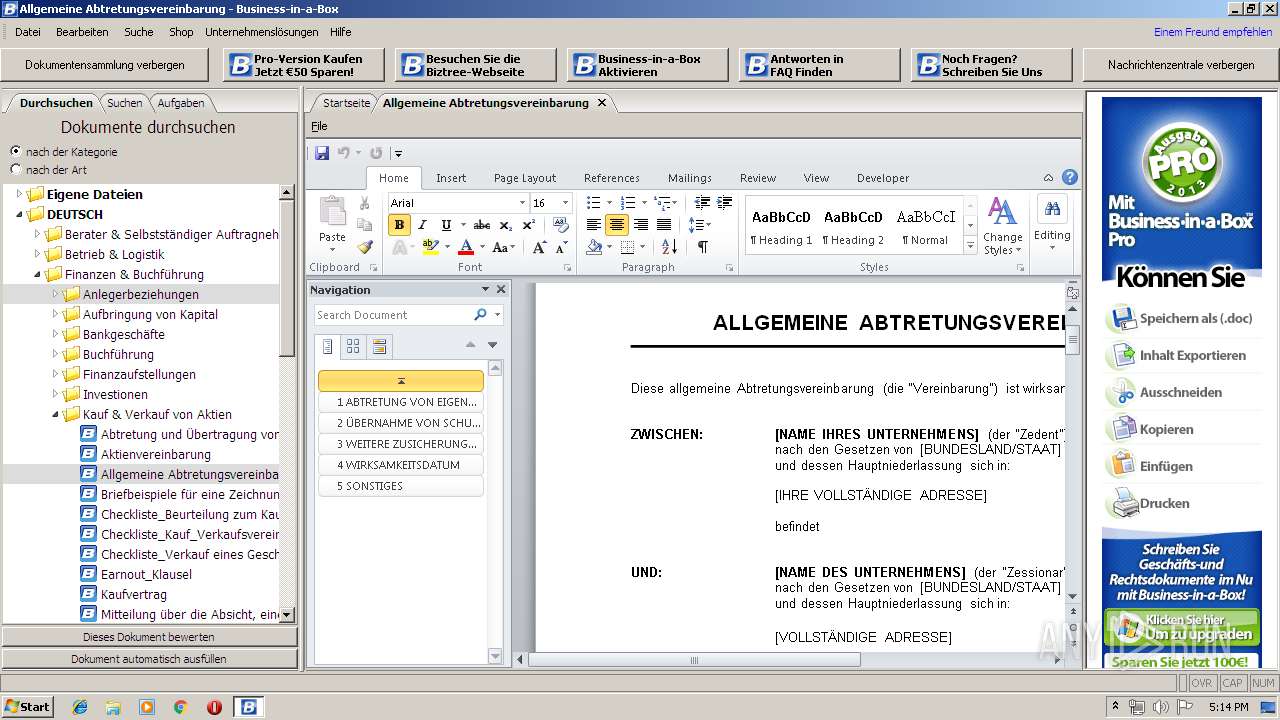This screenshot has width=1280, height=720.
Task: Click the Decrease Indent icon
Action: click(x=702, y=203)
